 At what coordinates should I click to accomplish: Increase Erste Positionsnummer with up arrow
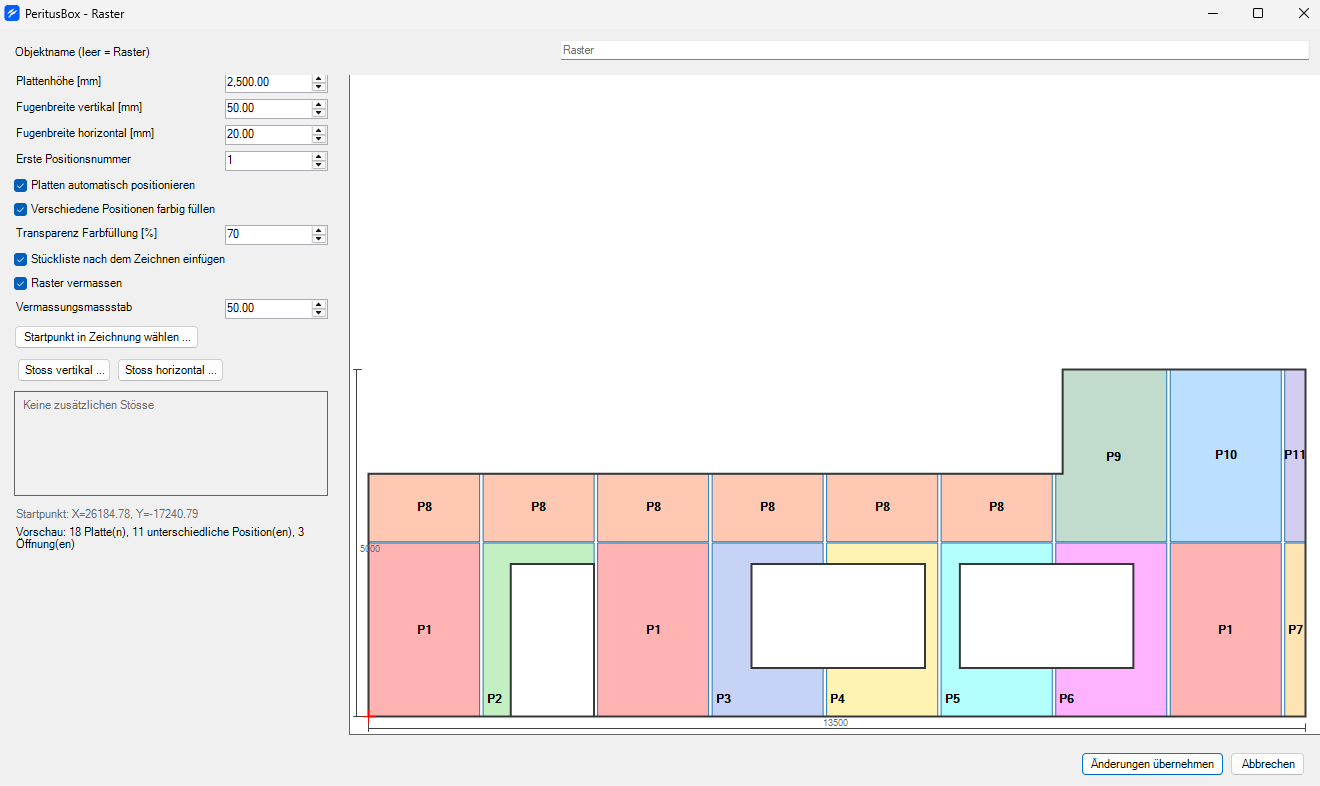point(319,156)
